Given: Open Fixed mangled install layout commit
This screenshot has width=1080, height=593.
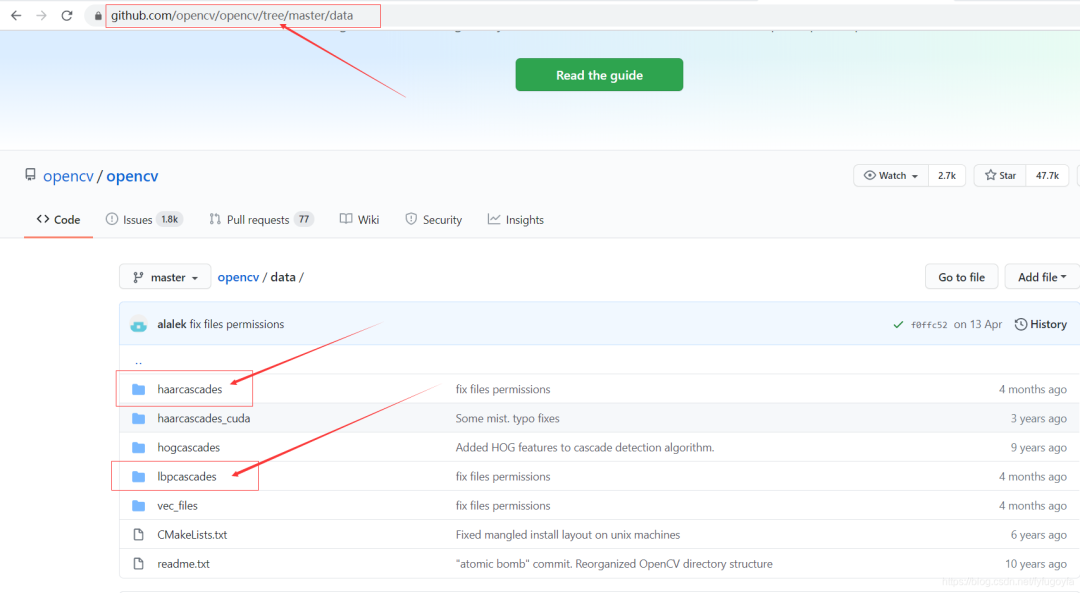Looking at the screenshot, I should click(x=568, y=534).
